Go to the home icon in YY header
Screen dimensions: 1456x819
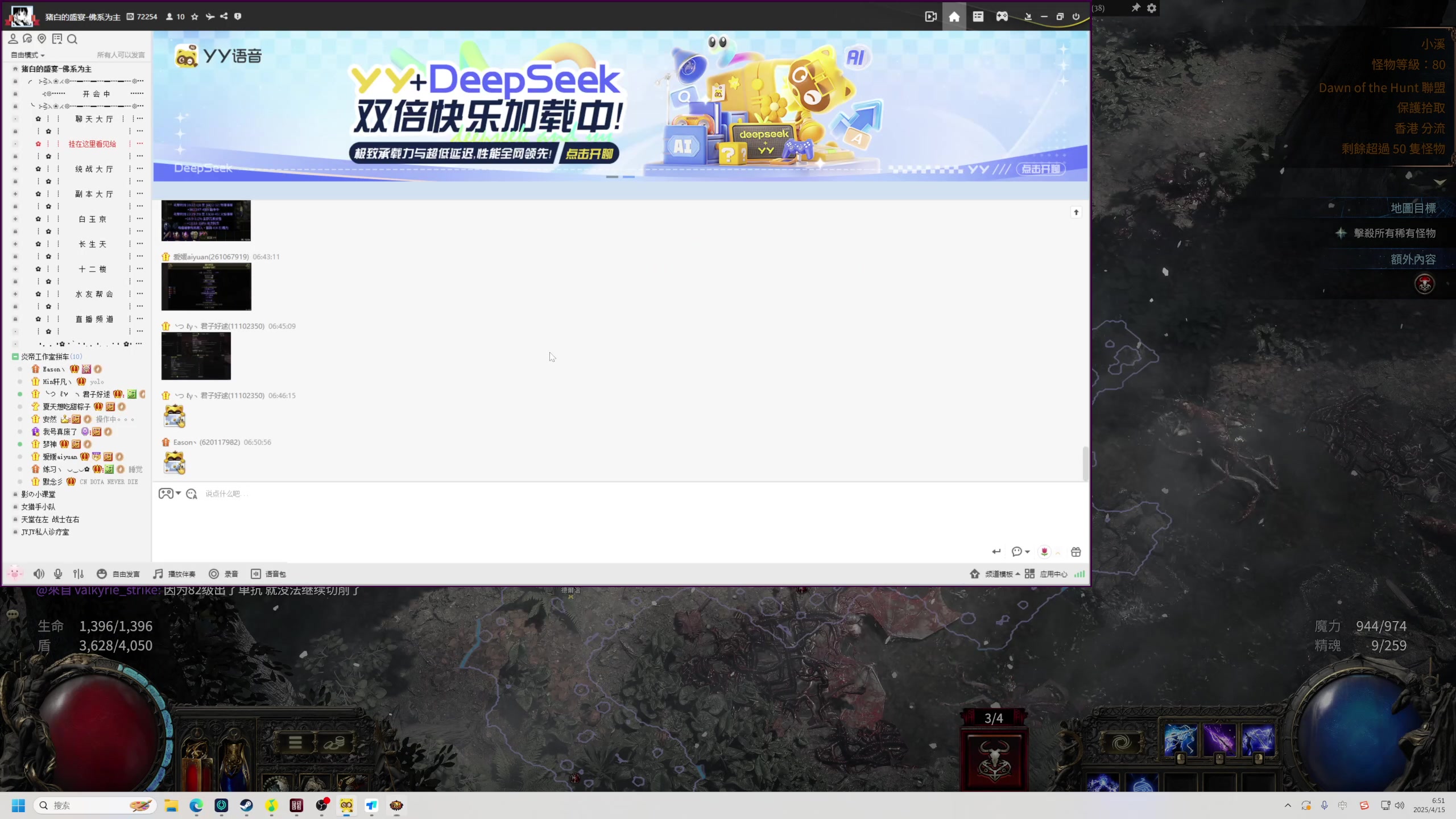954,16
